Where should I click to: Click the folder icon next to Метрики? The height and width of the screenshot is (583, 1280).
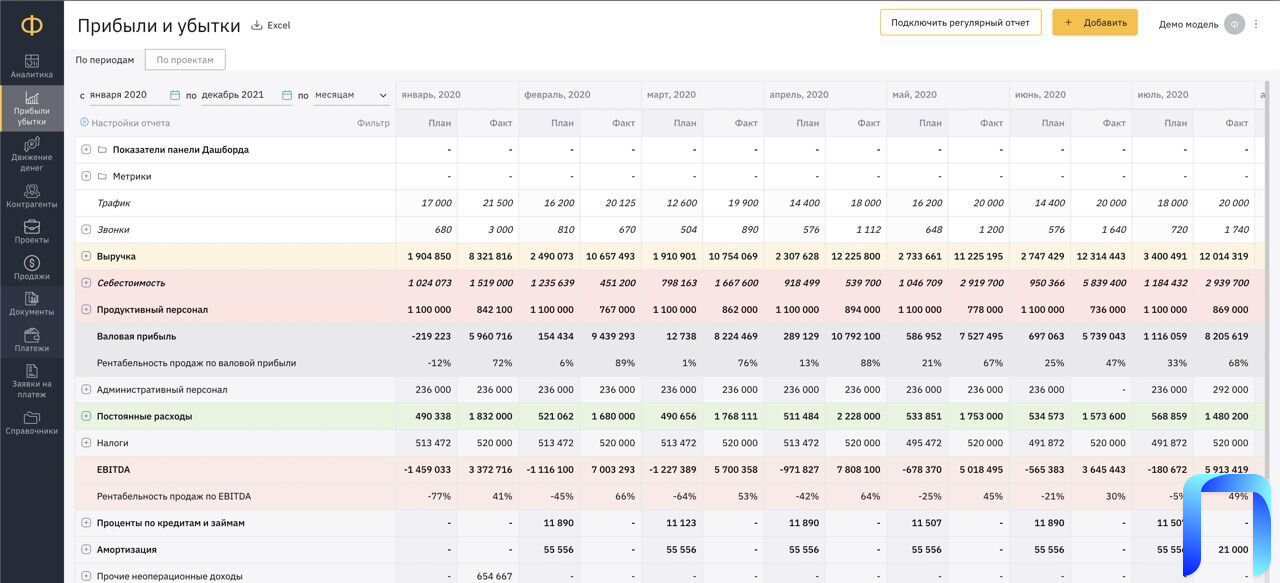102,176
